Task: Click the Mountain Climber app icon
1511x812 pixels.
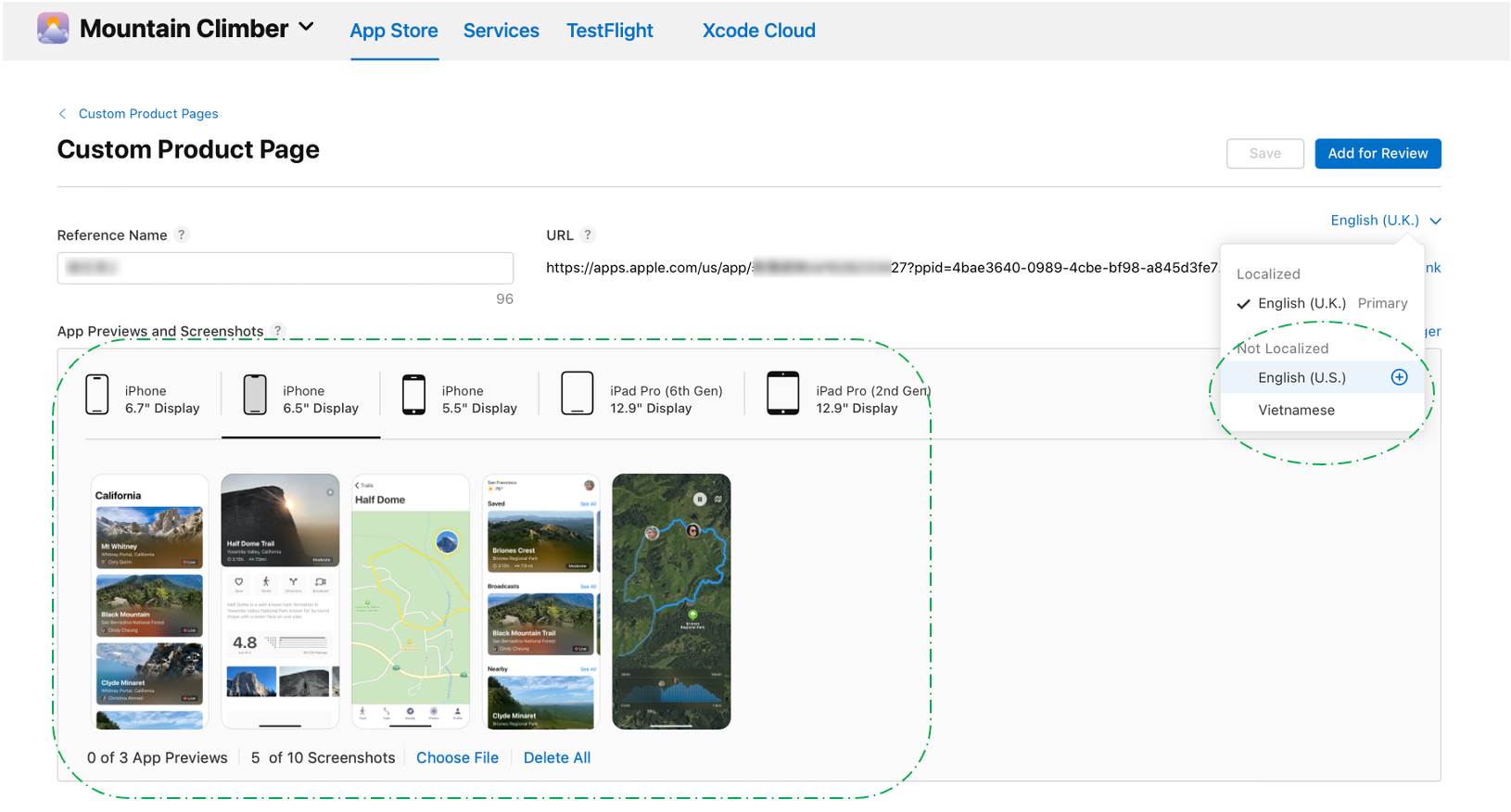Action: click(x=53, y=29)
